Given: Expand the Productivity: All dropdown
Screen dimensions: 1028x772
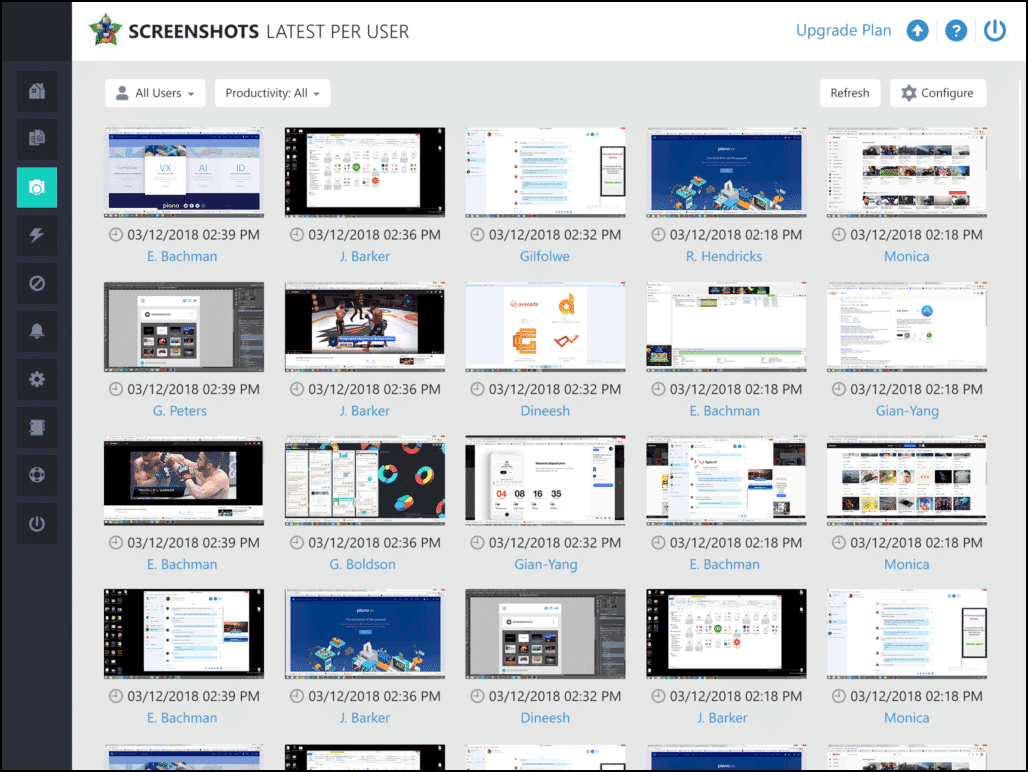Looking at the screenshot, I should (x=272, y=93).
